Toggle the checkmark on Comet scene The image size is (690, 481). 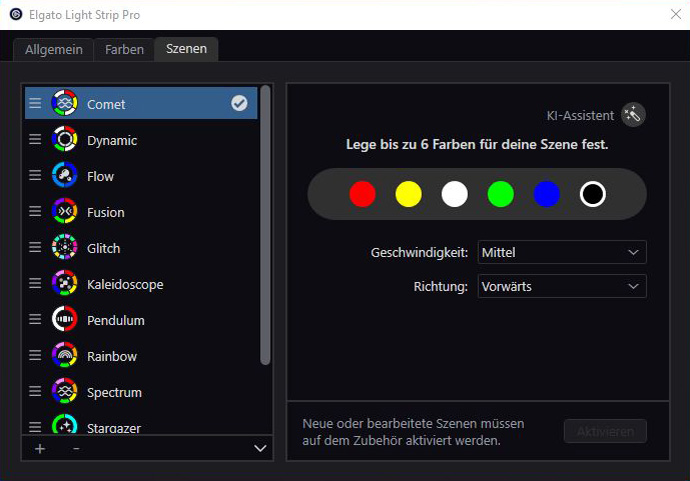point(240,103)
